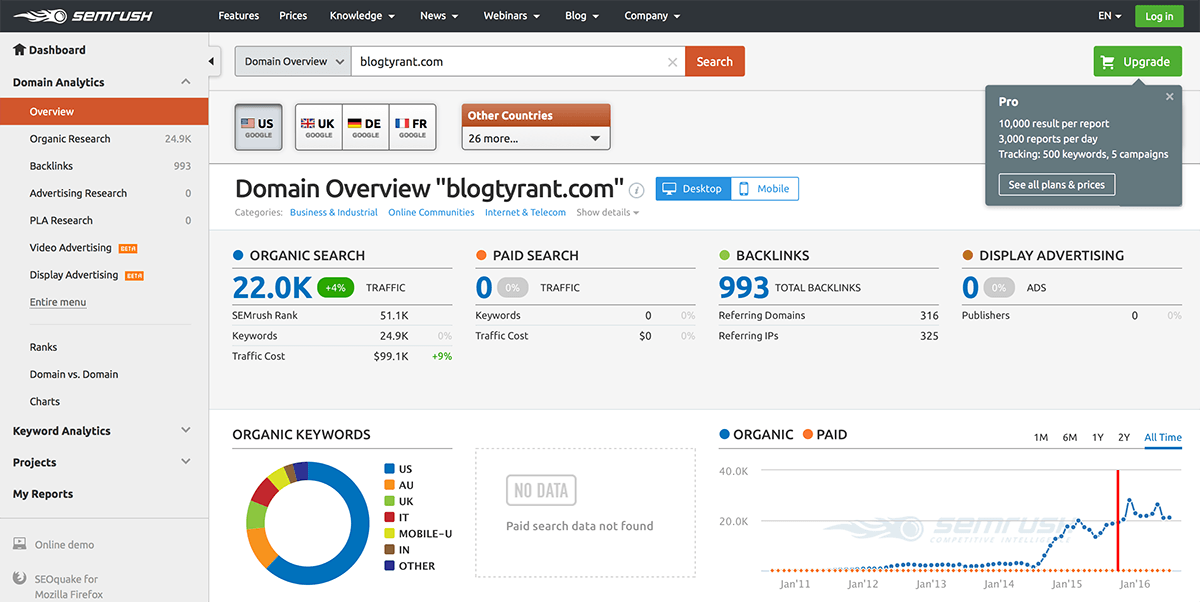Click the orange Search button
1200x602 pixels.
tap(715, 62)
